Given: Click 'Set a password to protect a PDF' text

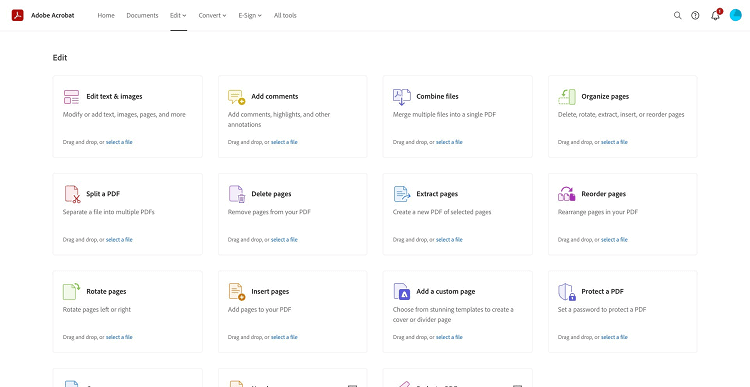Looking at the screenshot, I should point(602,310).
